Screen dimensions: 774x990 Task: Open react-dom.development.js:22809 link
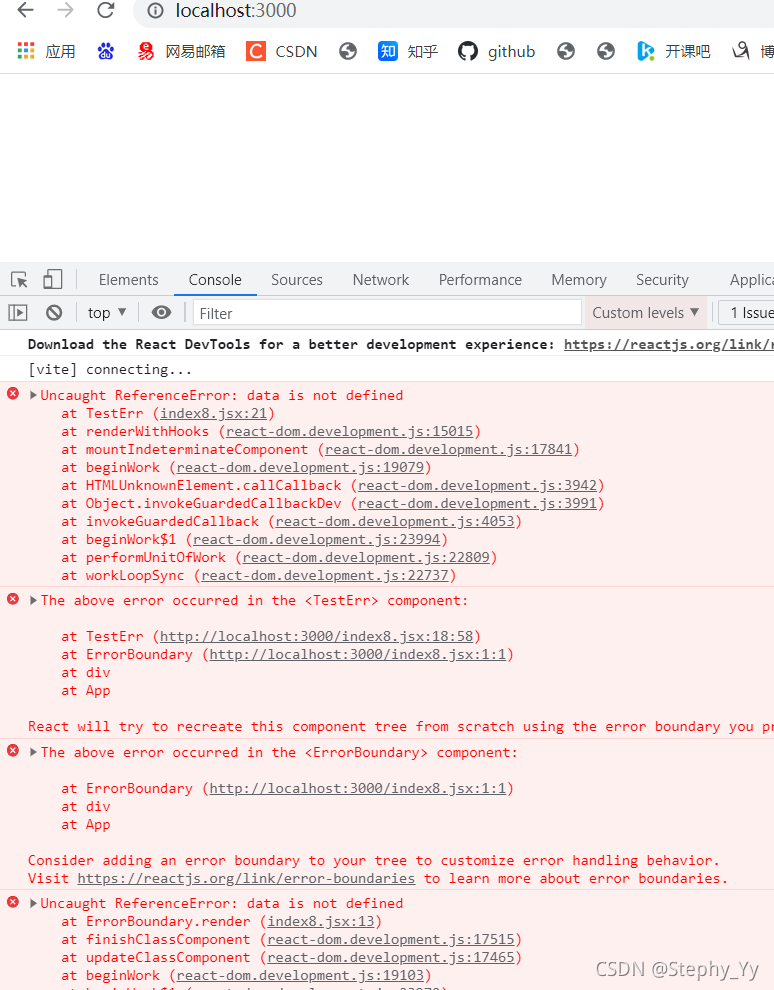(x=366, y=558)
